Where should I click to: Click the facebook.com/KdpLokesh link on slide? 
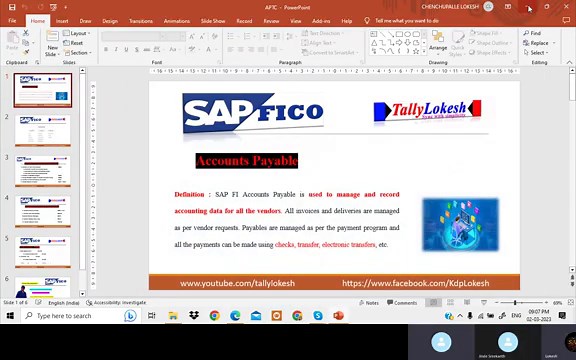(415, 283)
